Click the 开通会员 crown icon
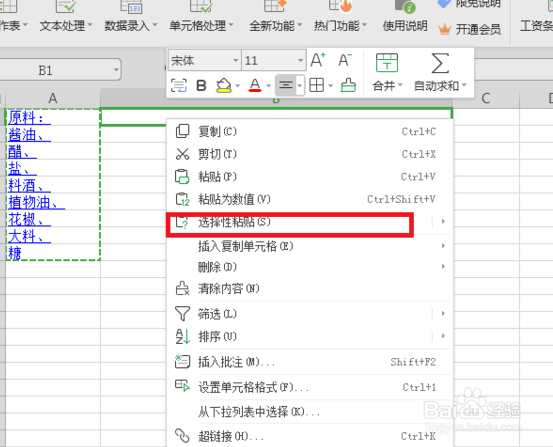The height and width of the screenshot is (447, 553). tap(444, 29)
